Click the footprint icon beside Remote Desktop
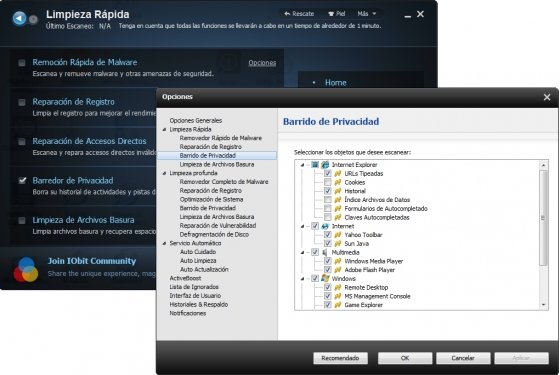 click(338, 288)
